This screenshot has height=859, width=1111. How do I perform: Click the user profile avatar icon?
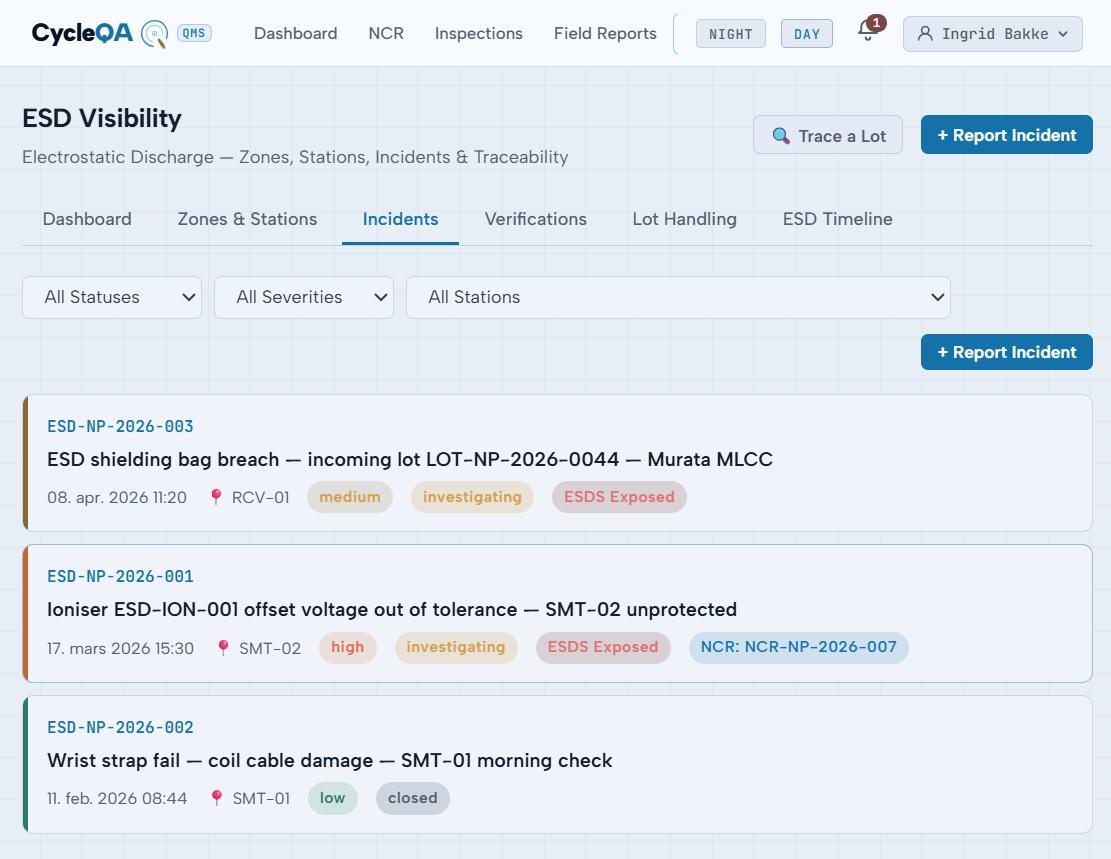point(925,34)
